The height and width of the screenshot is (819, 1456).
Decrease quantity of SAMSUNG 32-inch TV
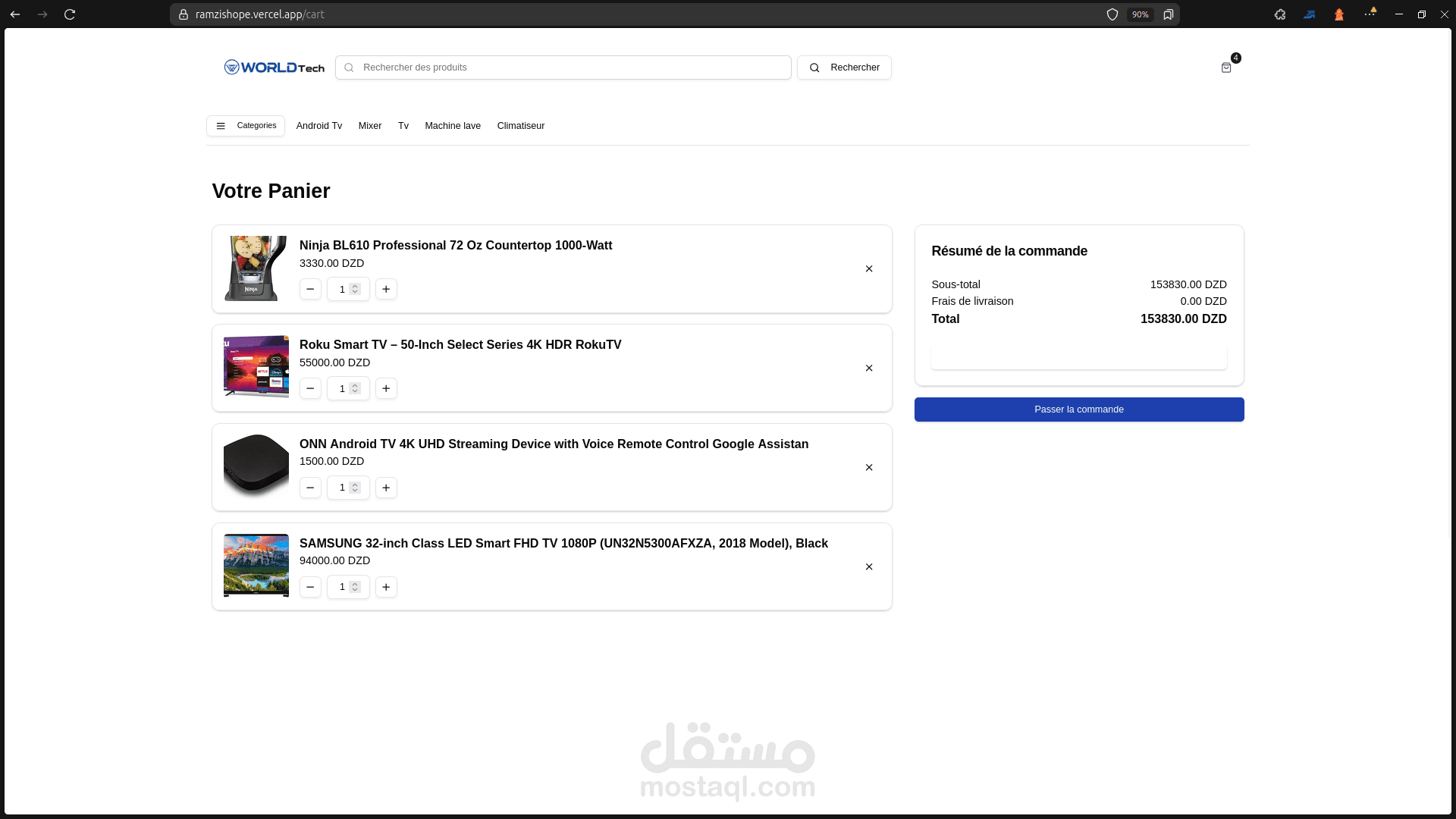310,587
